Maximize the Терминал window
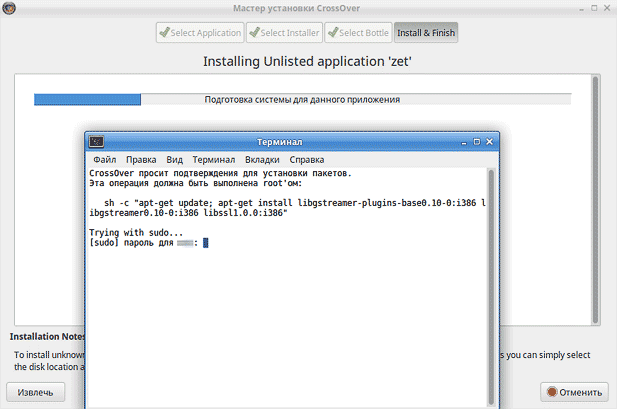Image resolution: width=617 pixels, height=409 pixels. click(477, 142)
